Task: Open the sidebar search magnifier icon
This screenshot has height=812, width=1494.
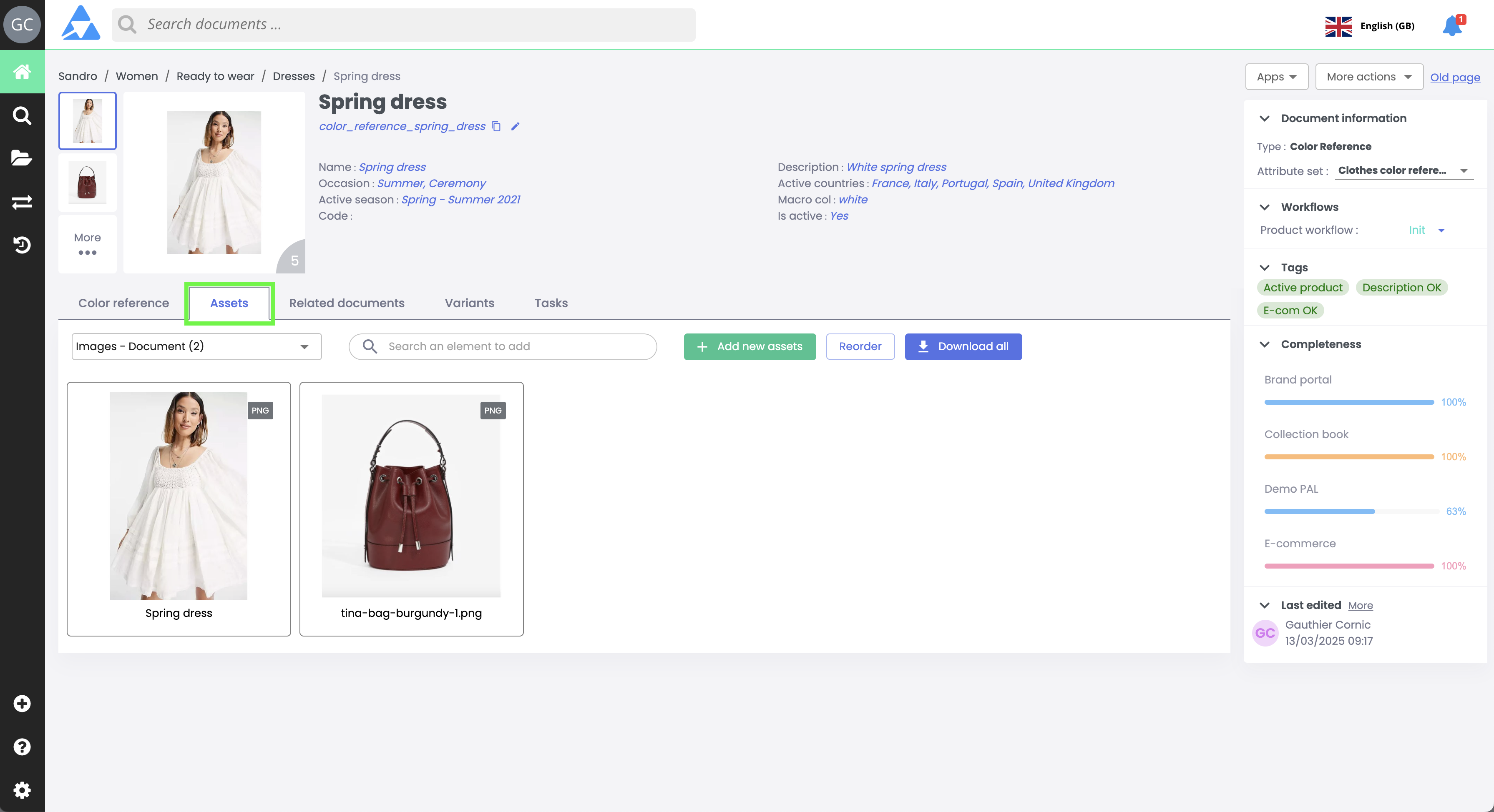Action: click(22, 115)
